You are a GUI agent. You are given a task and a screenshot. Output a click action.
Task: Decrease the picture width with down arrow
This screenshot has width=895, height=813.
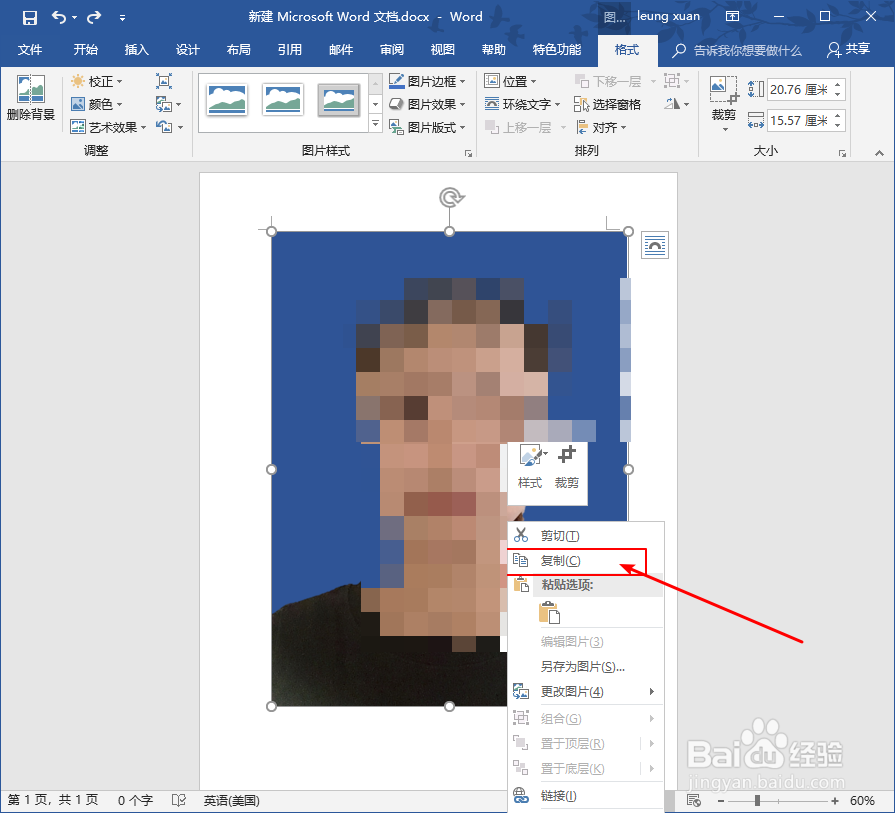(x=838, y=126)
